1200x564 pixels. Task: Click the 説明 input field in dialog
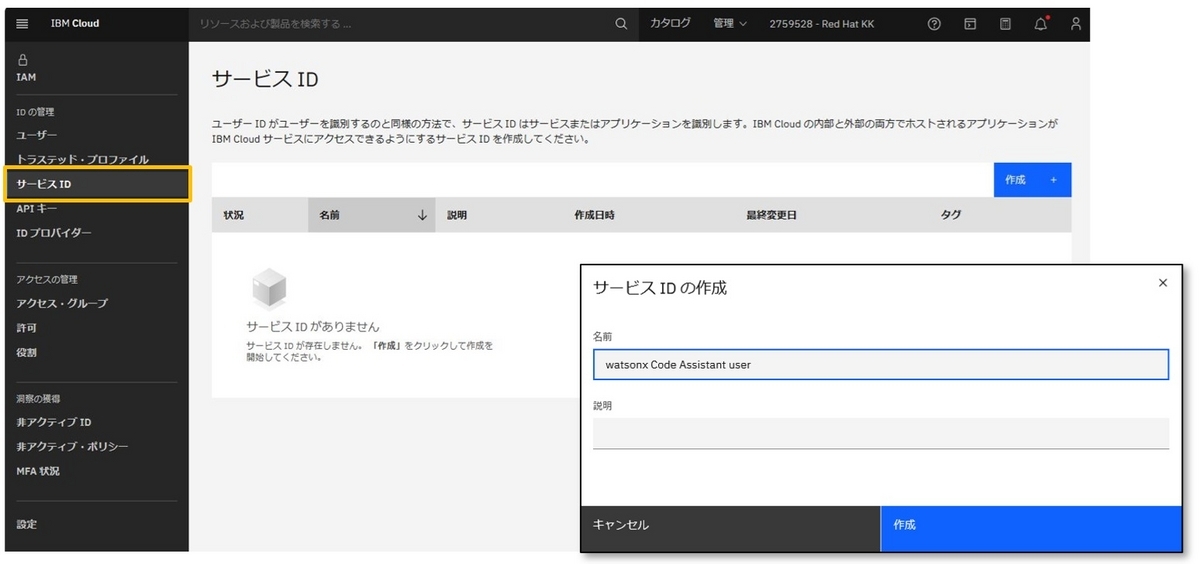tap(881, 433)
